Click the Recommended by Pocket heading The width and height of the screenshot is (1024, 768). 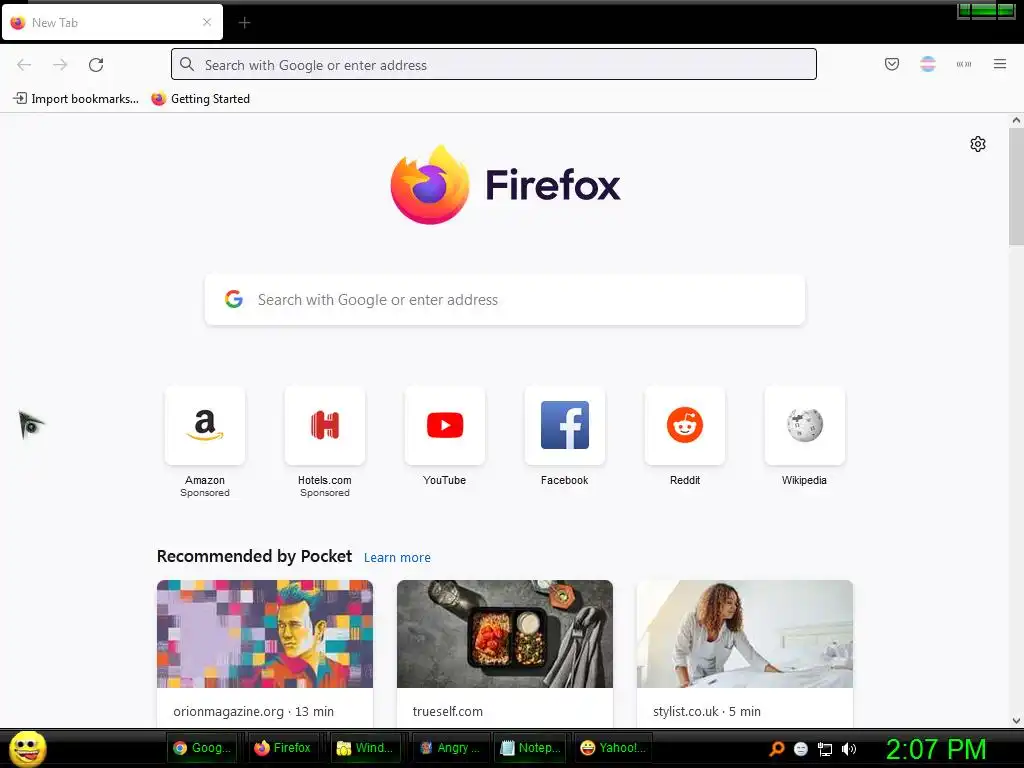pos(254,556)
